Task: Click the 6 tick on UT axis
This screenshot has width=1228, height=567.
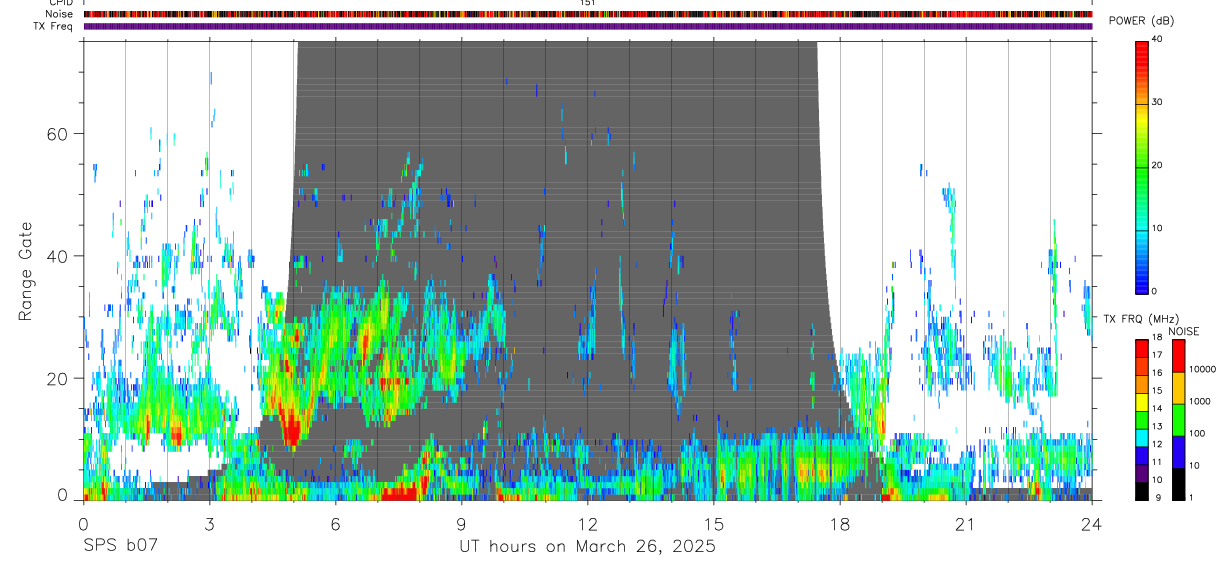Action: (x=335, y=524)
